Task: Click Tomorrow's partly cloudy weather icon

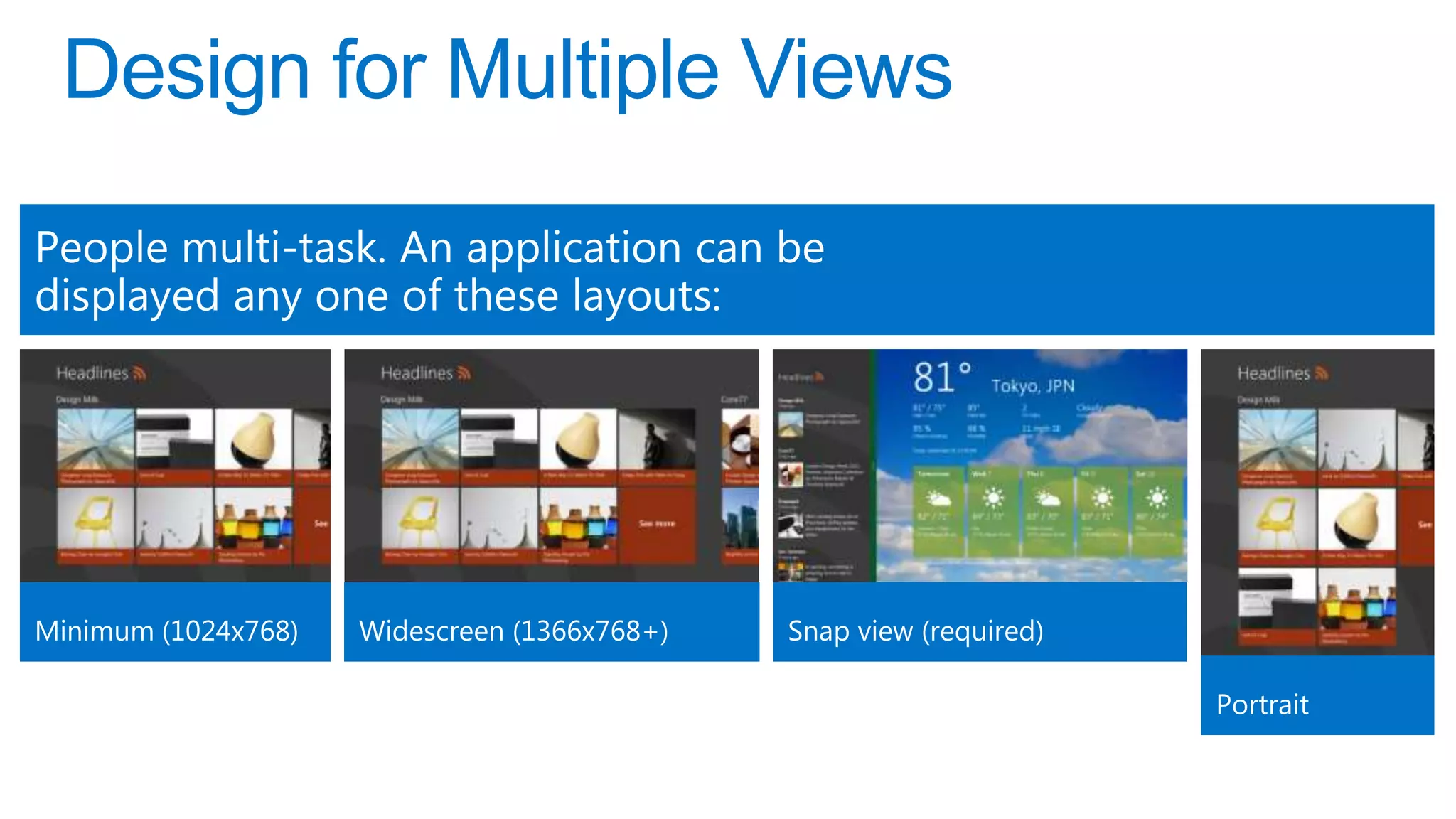Action: tap(937, 498)
